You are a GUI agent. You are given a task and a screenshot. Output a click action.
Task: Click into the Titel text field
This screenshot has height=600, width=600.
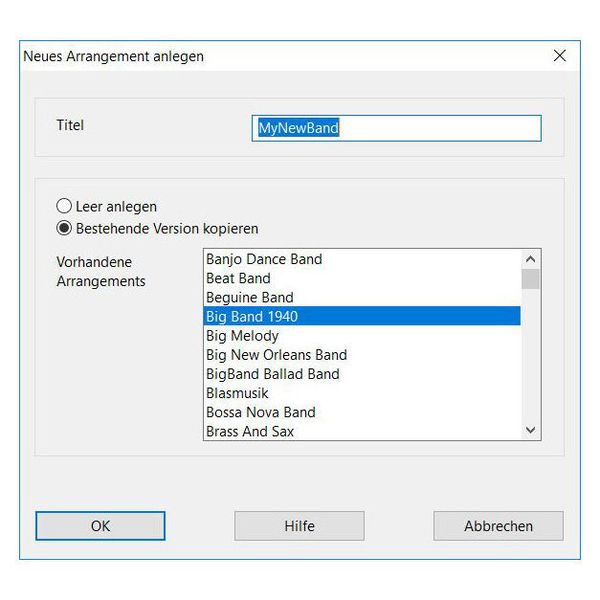point(396,128)
